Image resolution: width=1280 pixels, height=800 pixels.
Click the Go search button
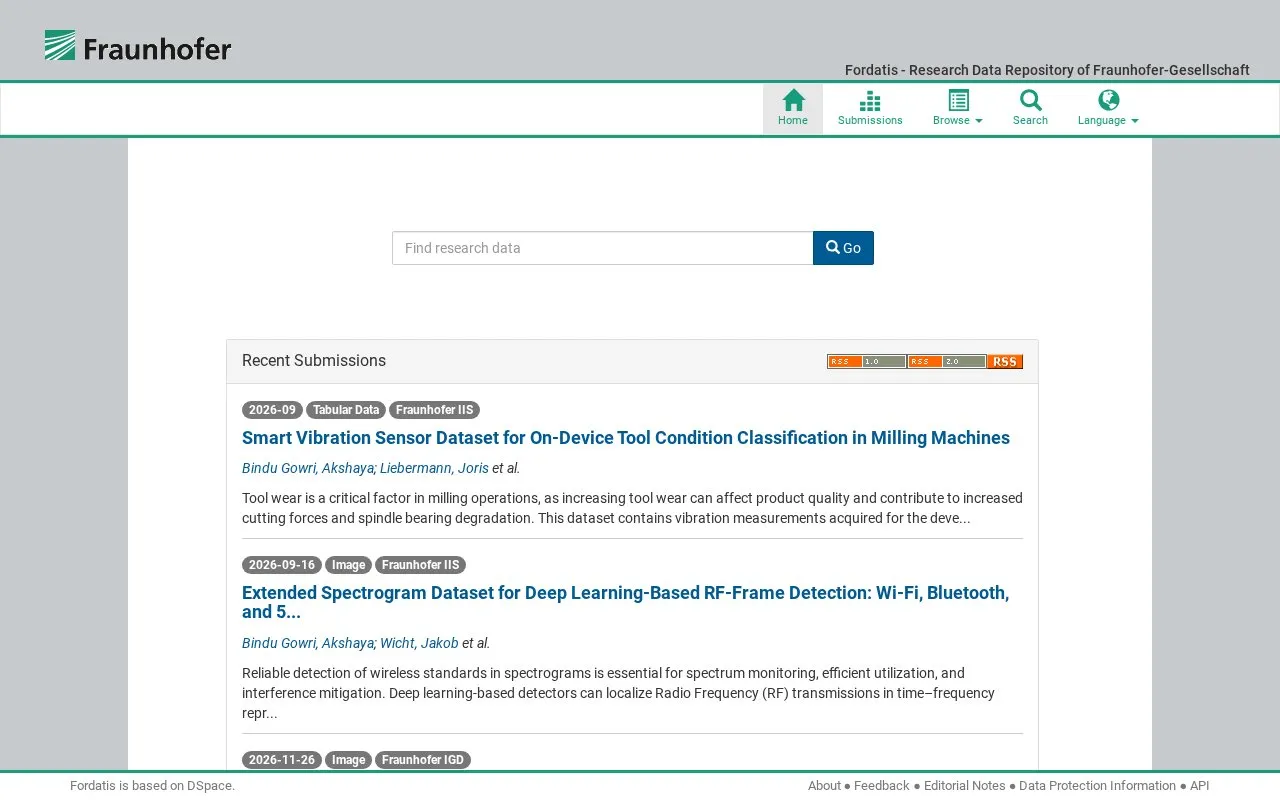(843, 248)
